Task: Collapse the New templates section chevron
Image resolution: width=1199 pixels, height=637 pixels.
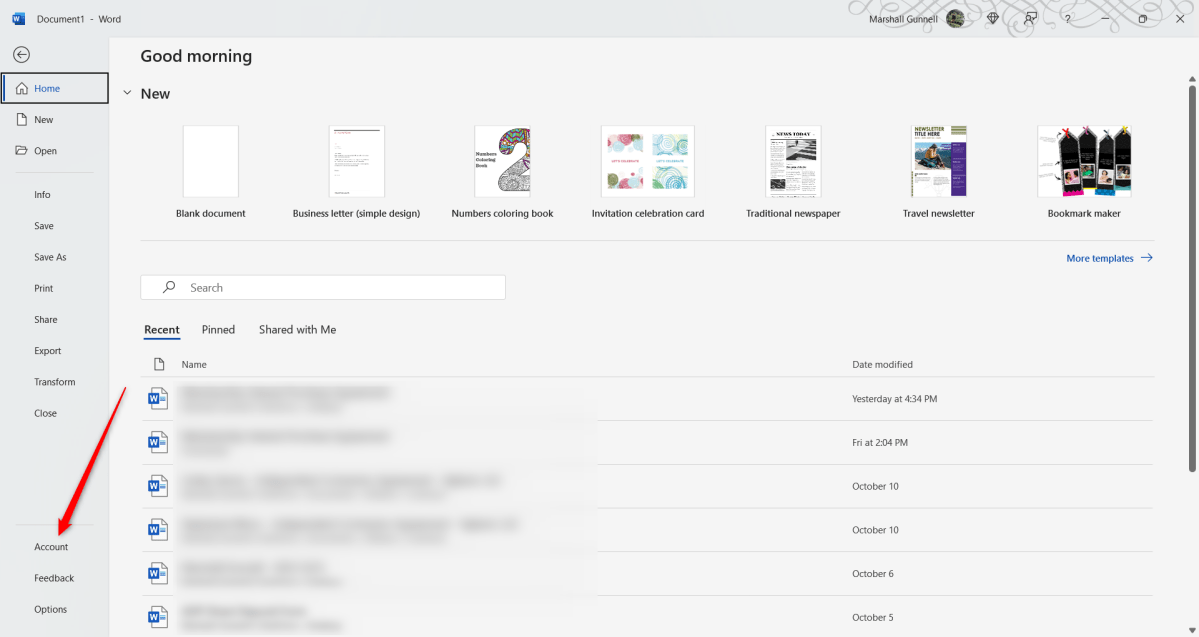Action: tap(126, 94)
